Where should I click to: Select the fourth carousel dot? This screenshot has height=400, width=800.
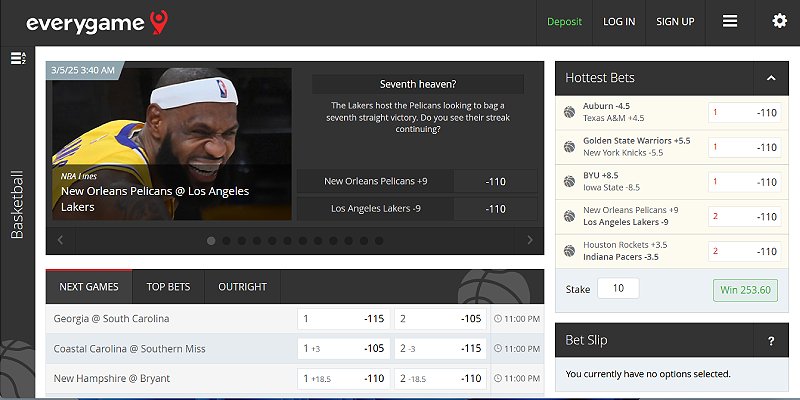tap(257, 241)
